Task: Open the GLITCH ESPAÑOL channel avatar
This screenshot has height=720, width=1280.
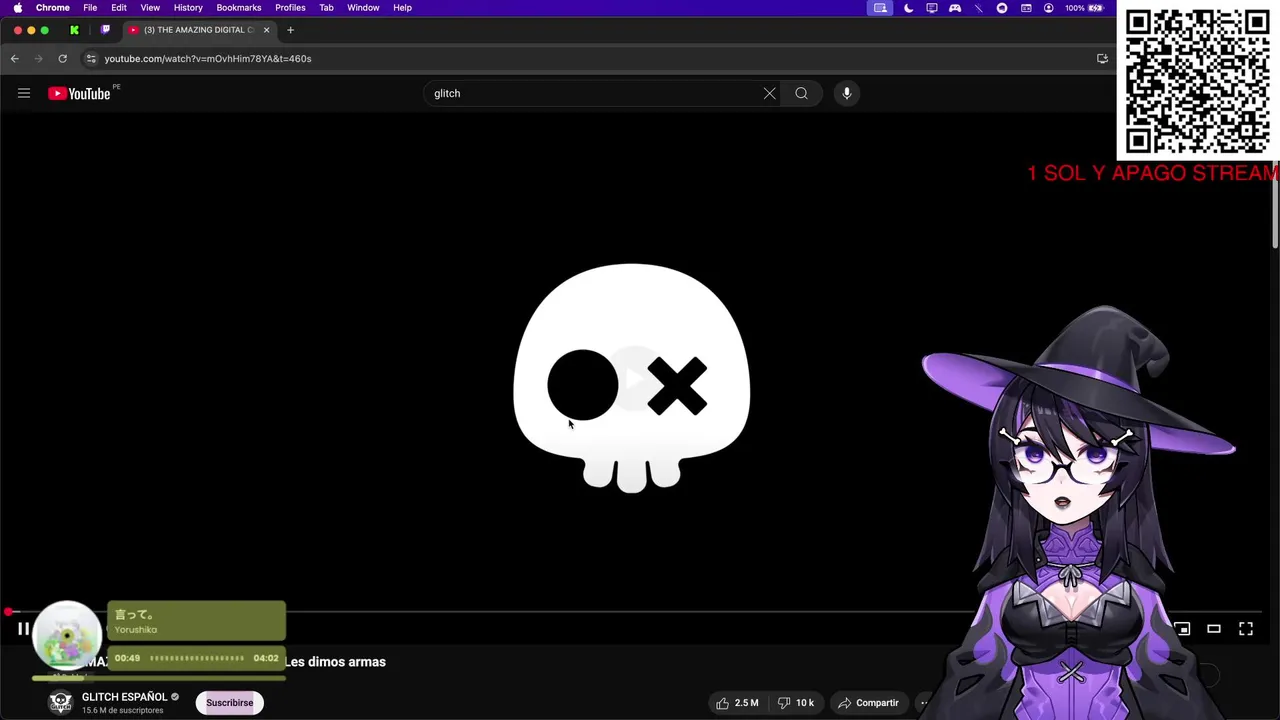Action: click(61, 703)
